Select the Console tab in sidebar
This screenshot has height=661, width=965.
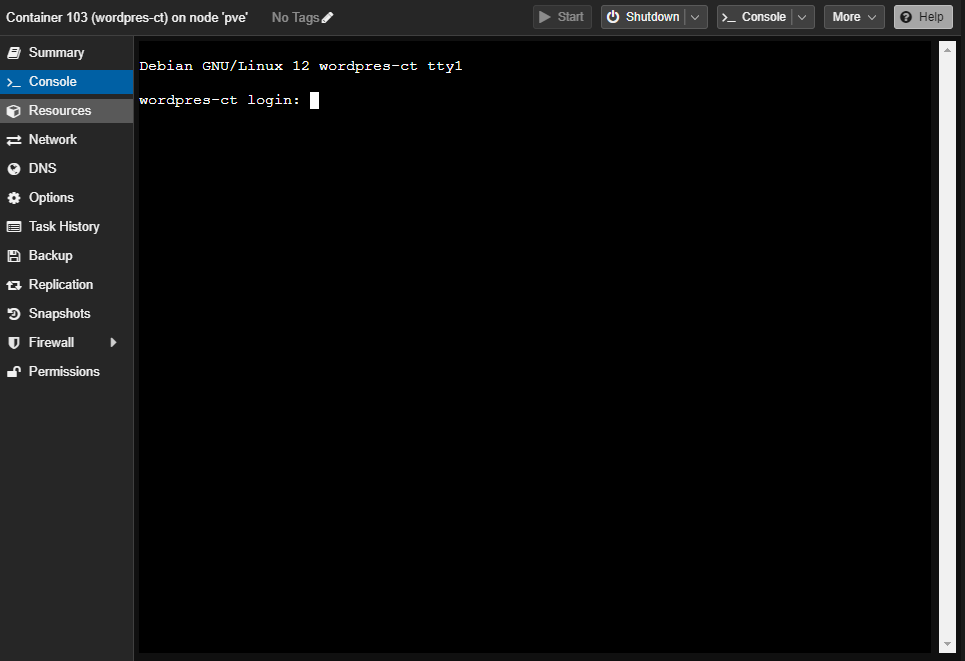[52, 82]
